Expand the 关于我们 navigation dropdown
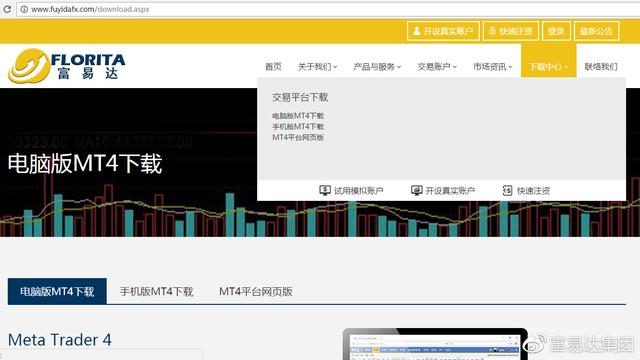Viewport: 640px width, 360px height. click(317, 67)
